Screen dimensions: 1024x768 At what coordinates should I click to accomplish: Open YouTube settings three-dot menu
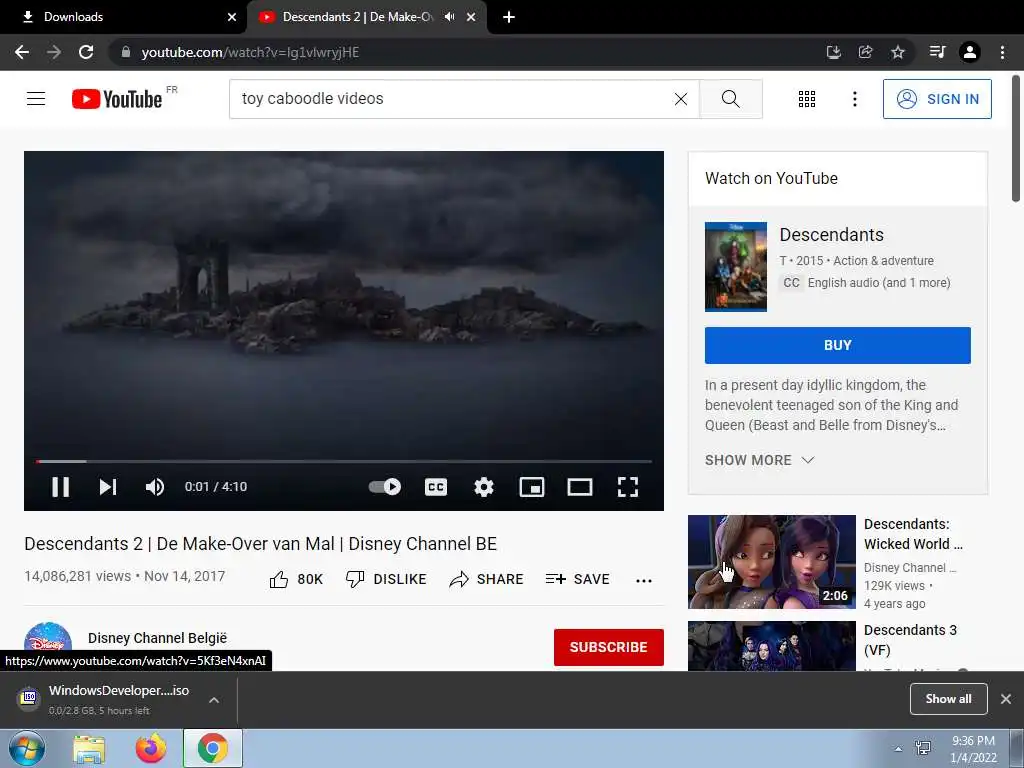pyautogui.click(x=854, y=99)
